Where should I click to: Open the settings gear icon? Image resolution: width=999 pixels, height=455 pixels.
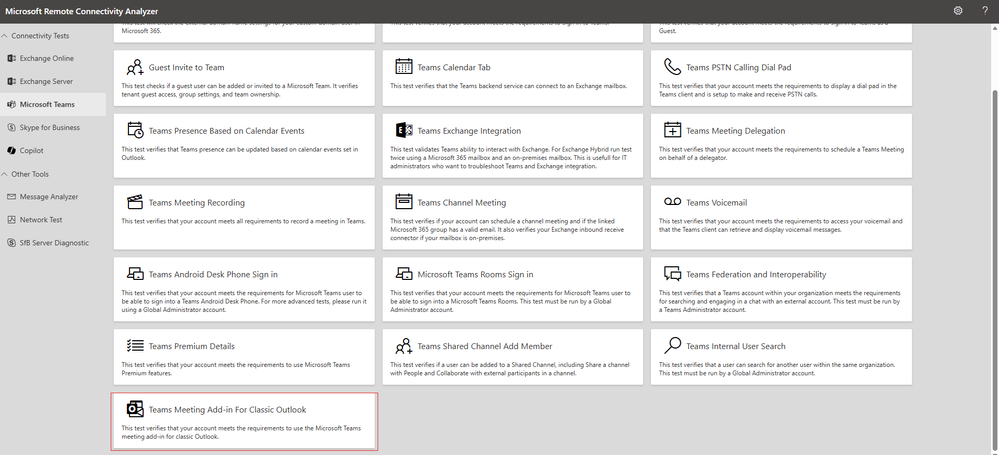[958, 11]
